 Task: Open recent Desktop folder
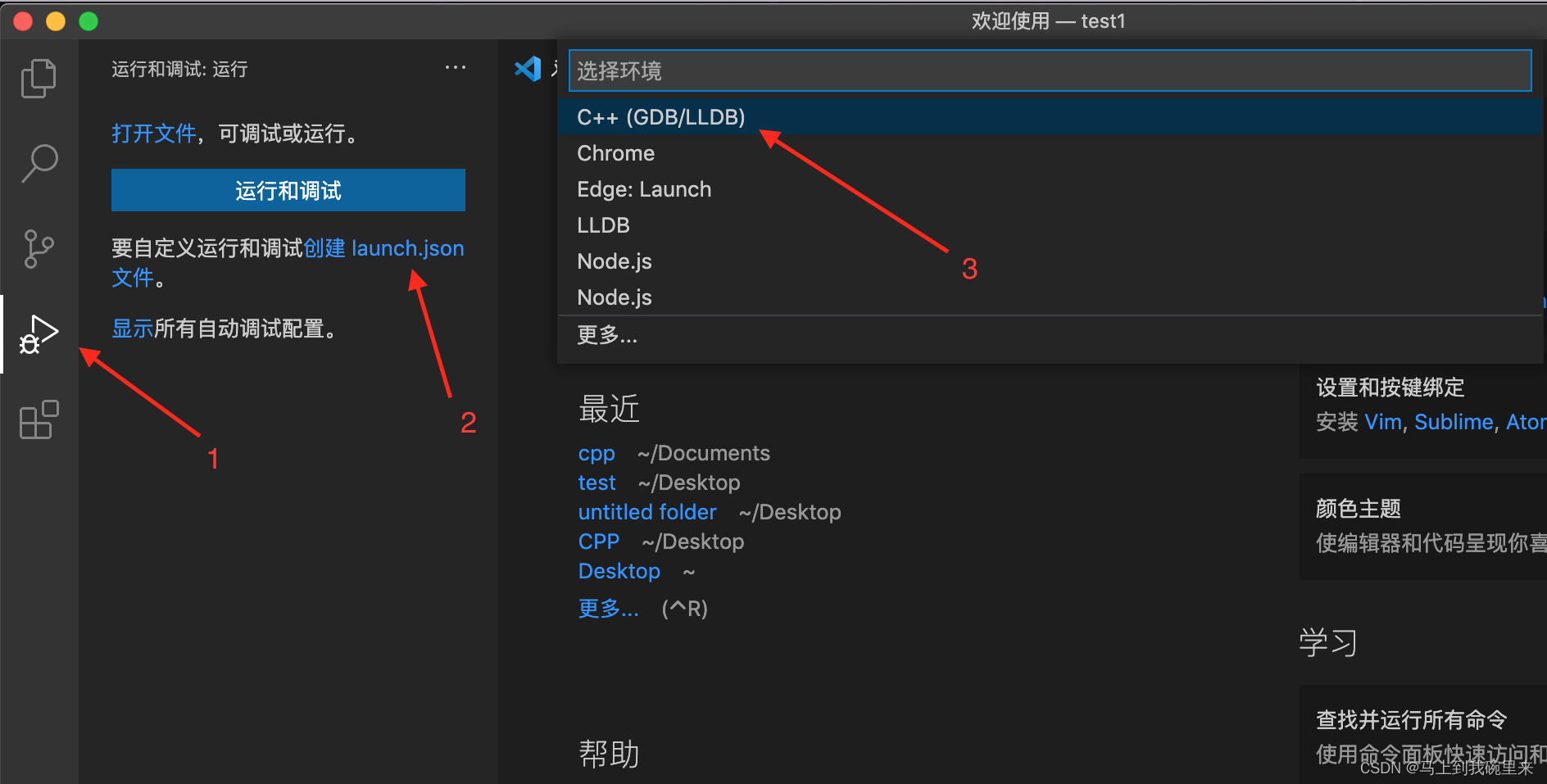[x=619, y=571]
